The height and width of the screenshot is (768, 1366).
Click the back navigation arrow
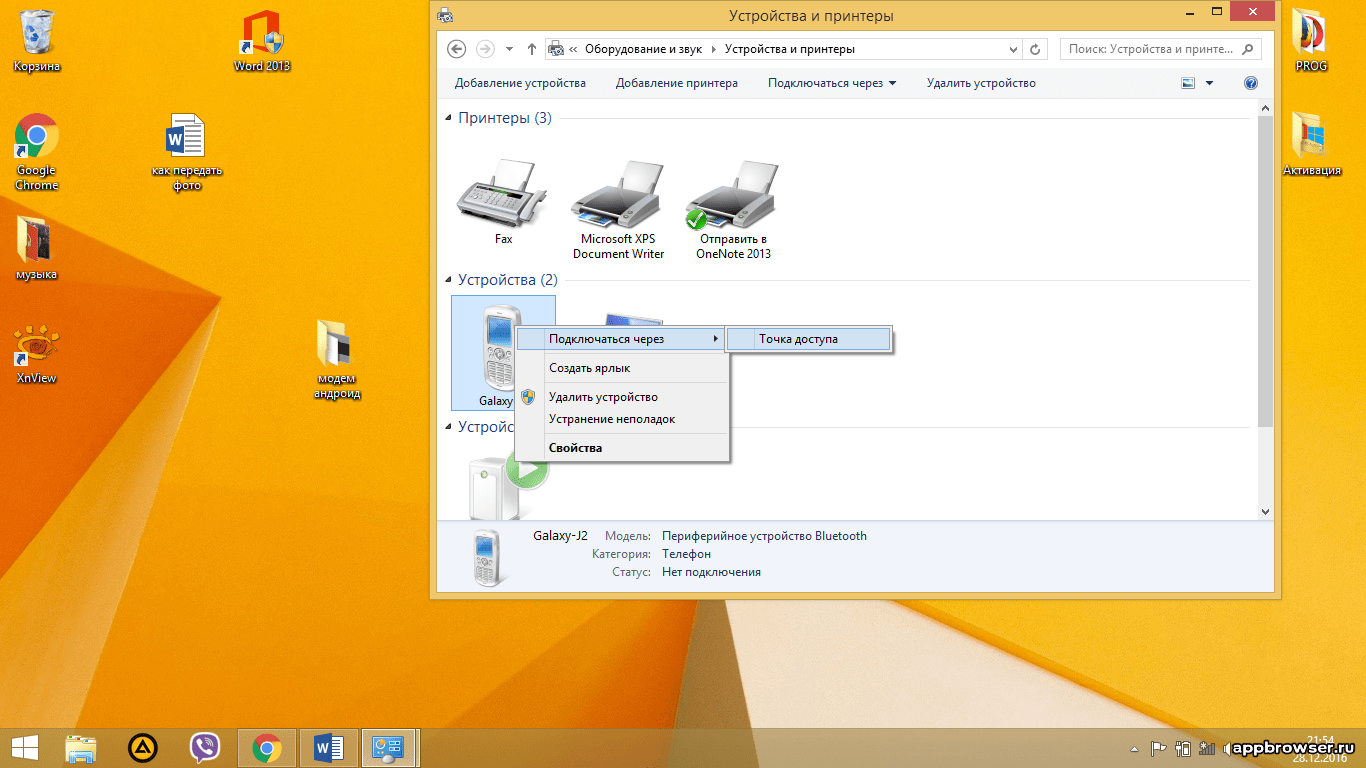pos(457,49)
